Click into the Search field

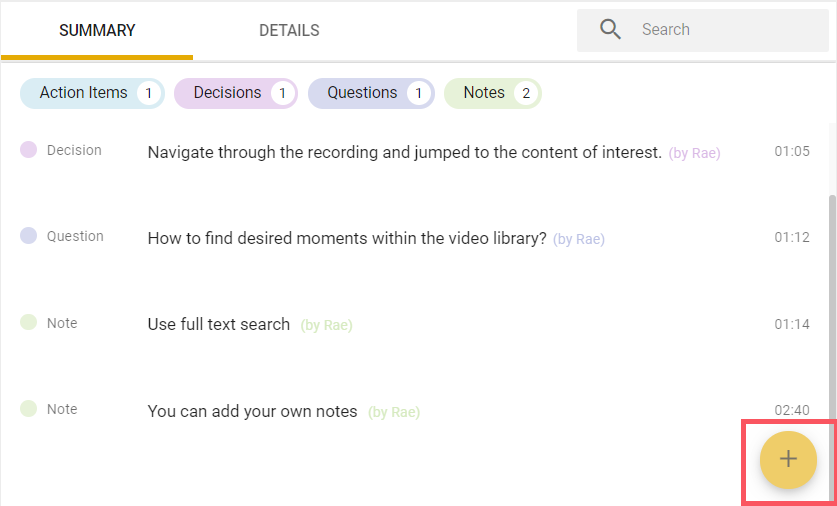tap(702, 30)
